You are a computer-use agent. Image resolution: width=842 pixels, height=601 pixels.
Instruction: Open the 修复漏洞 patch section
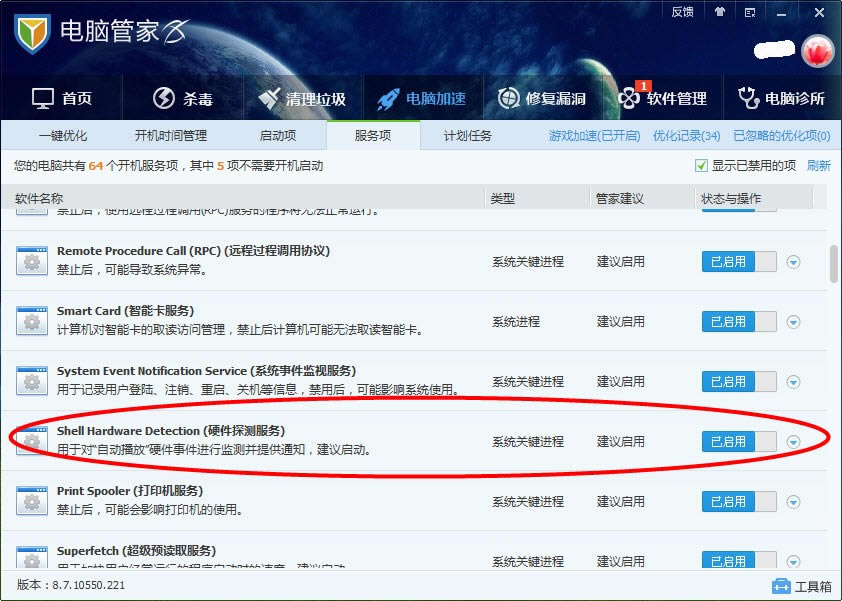pyautogui.click(x=541, y=98)
